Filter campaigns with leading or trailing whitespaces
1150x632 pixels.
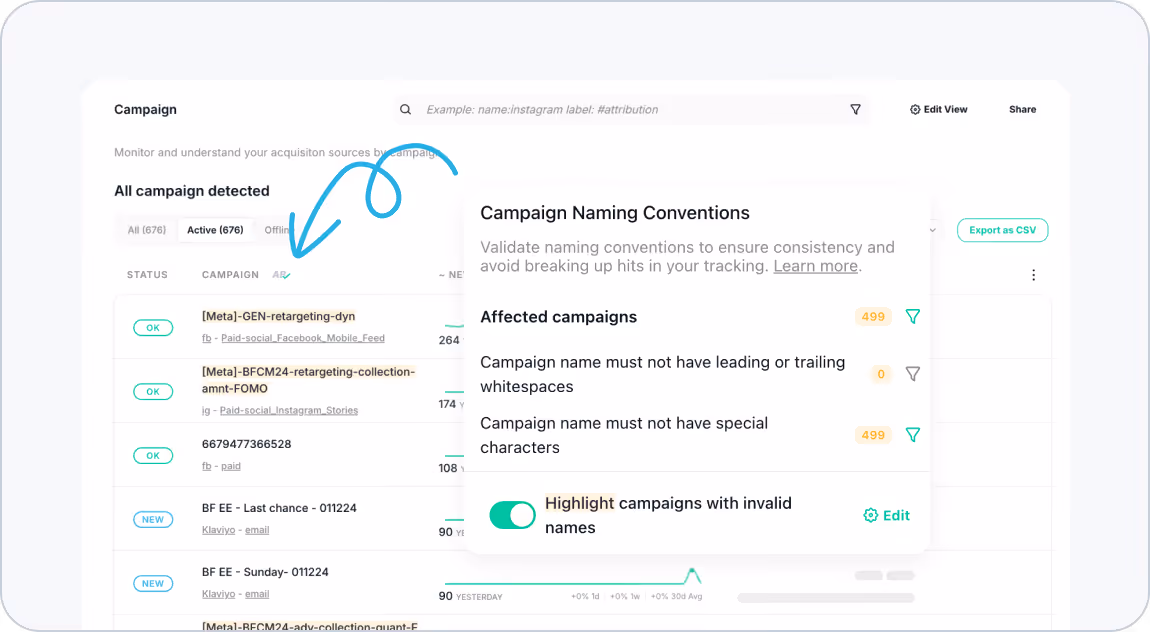(912, 374)
